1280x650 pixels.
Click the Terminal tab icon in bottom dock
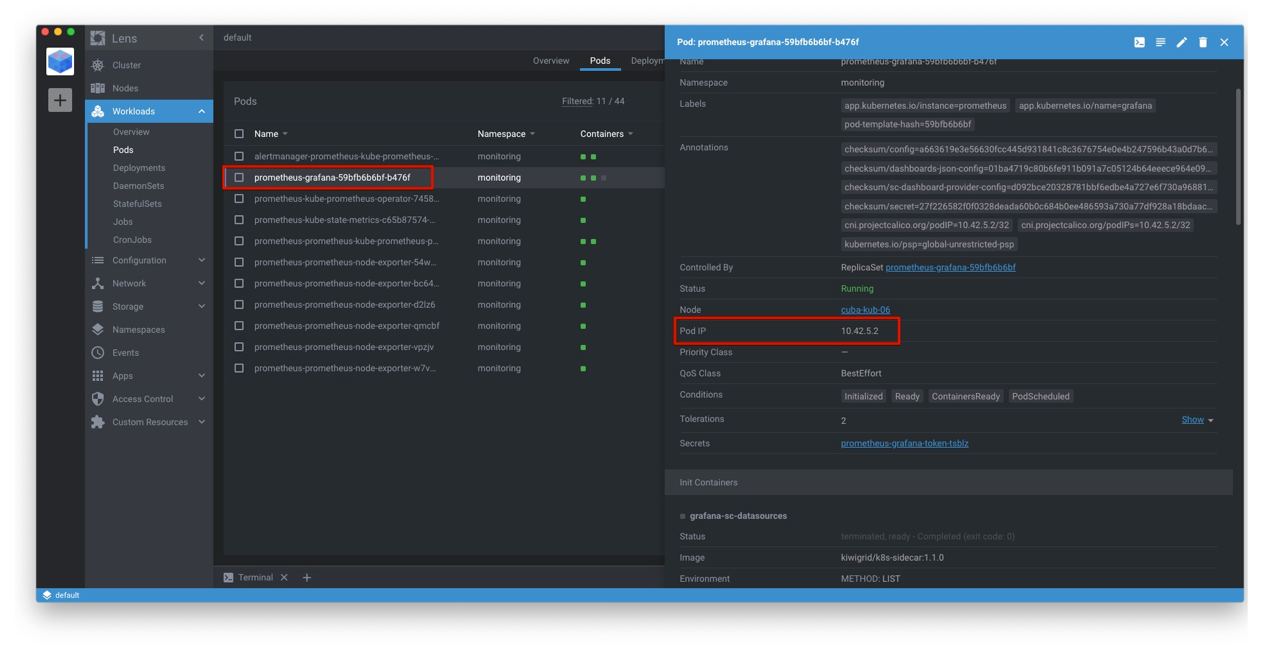pos(228,577)
